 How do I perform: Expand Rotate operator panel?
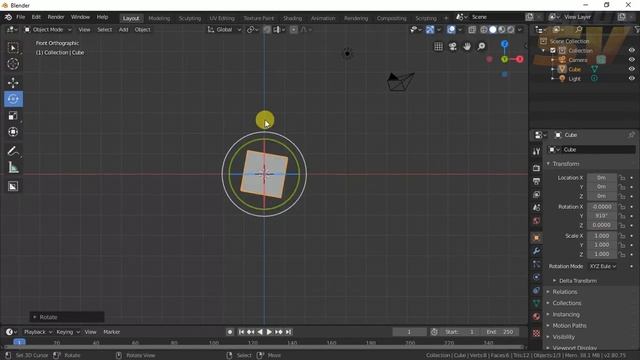[67, 317]
